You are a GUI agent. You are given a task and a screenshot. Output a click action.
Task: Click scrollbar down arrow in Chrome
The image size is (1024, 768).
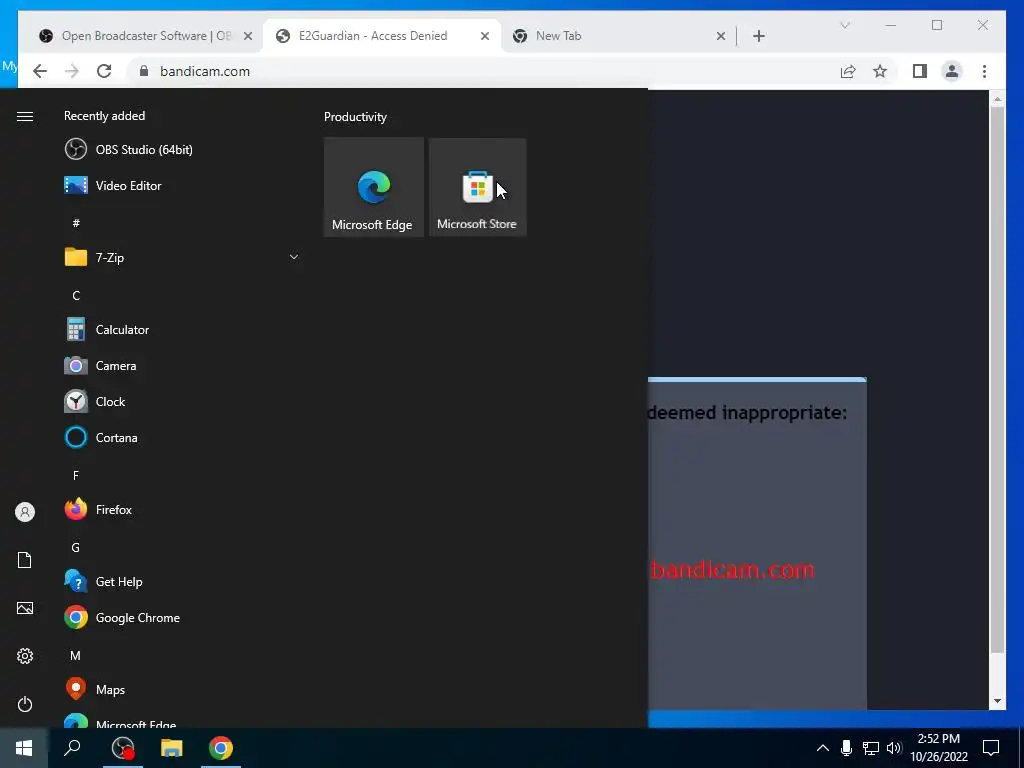pos(997,701)
